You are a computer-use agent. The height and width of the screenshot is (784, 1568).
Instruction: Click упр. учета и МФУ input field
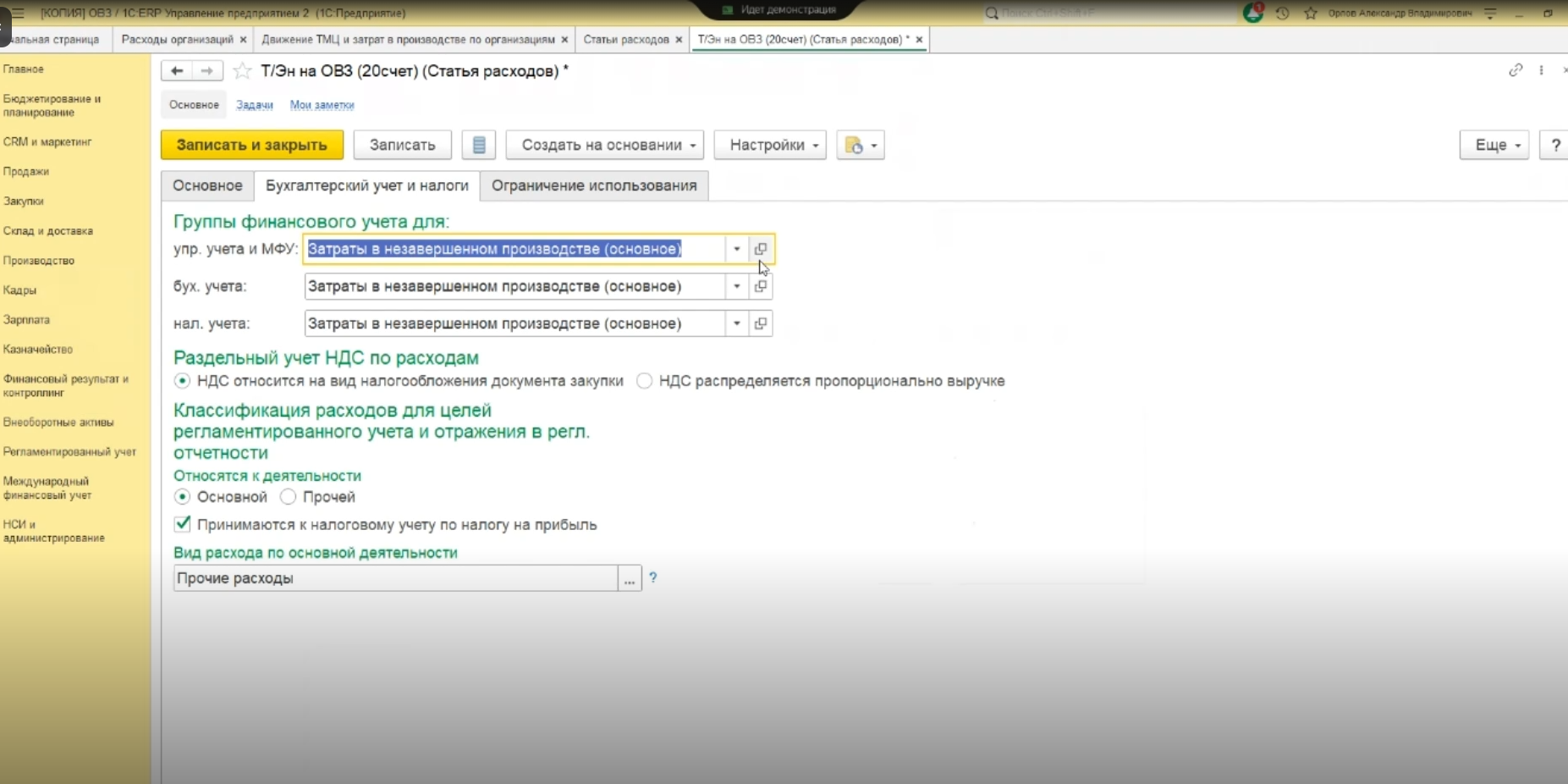point(515,249)
